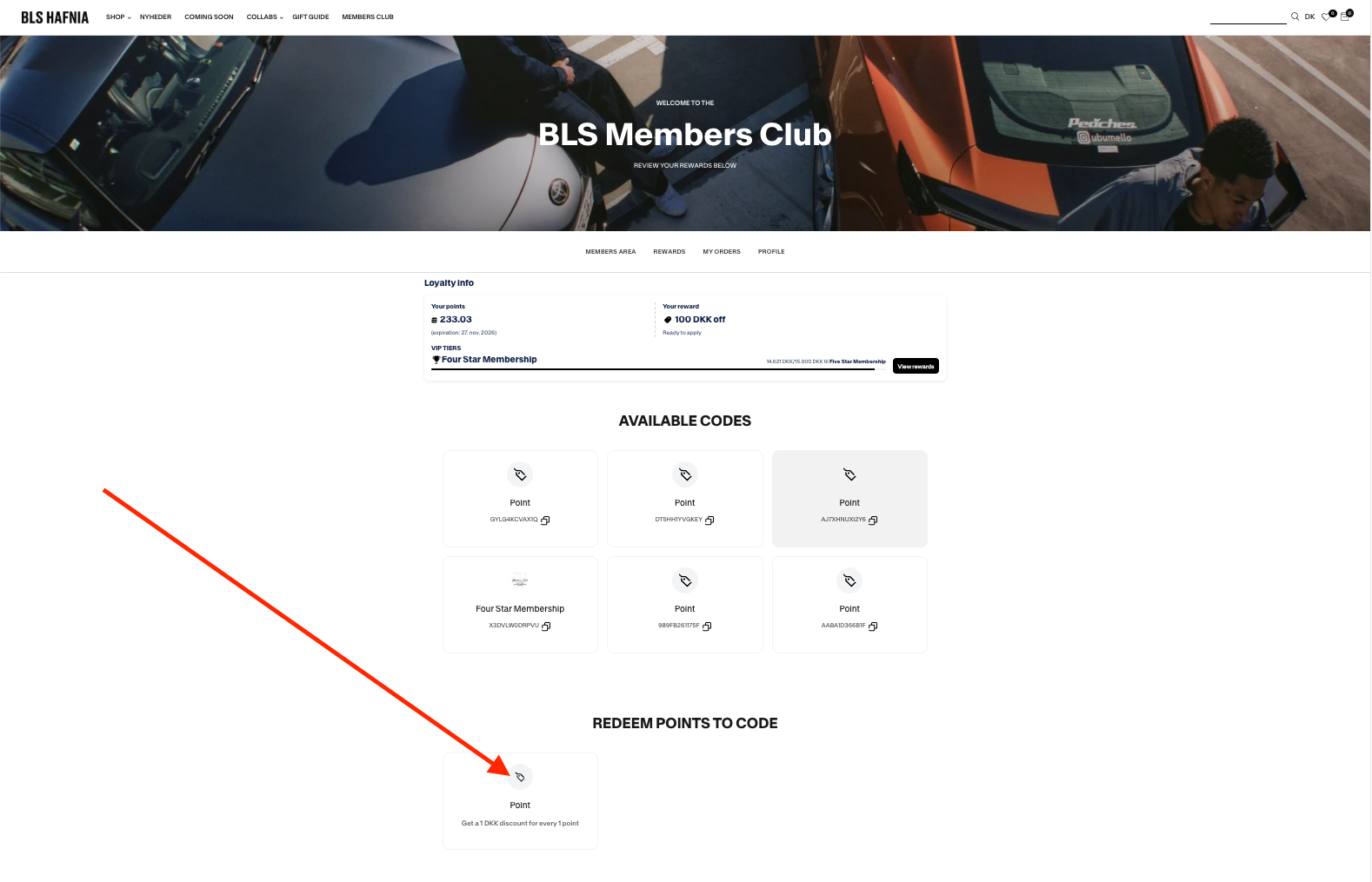Copy the AABA1D366B1F code
The height and width of the screenshot is (882, 1372).
(x=873, y=627)
